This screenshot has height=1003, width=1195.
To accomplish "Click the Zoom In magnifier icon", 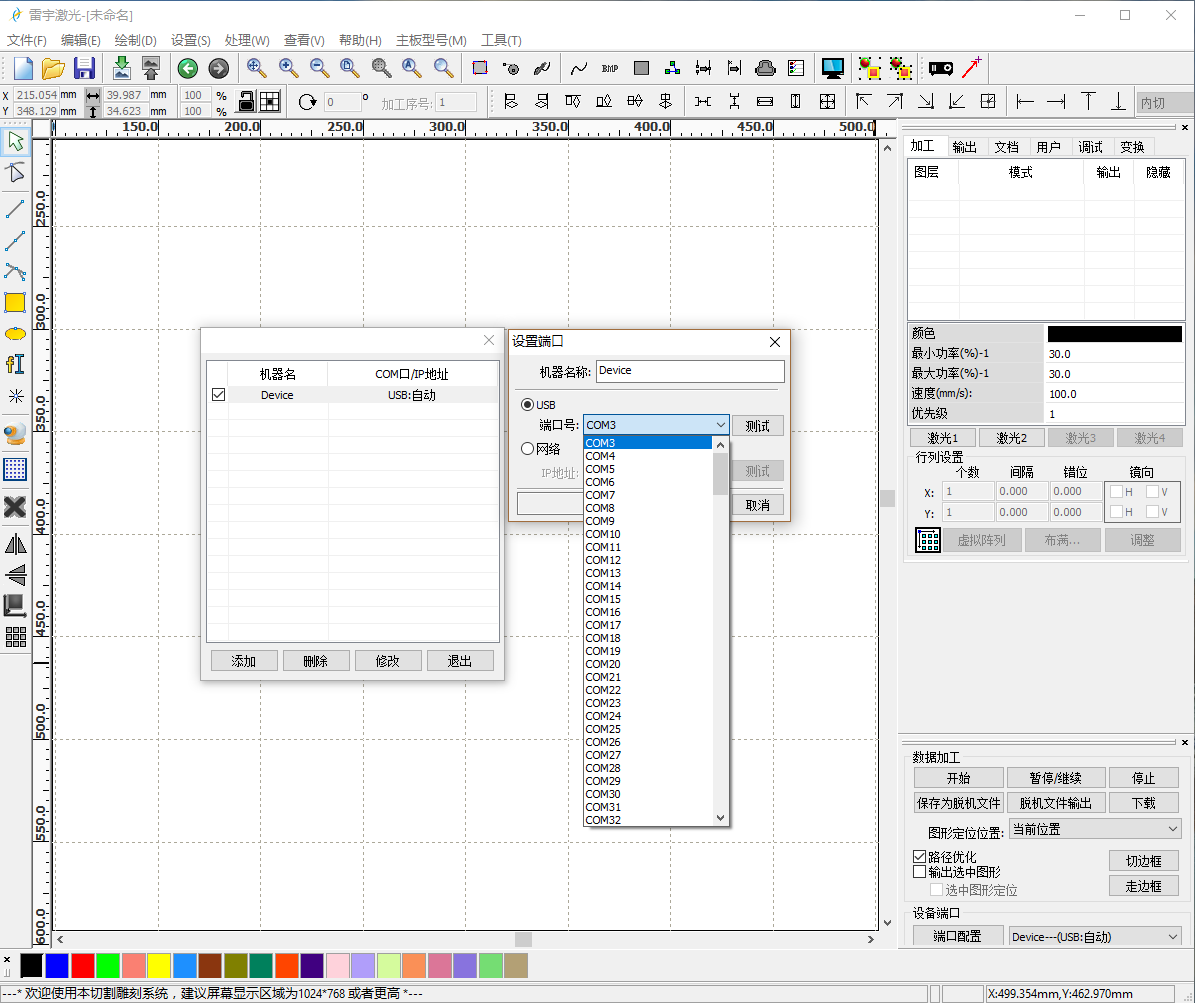I will pyautogui.click(x=288, y=69).
